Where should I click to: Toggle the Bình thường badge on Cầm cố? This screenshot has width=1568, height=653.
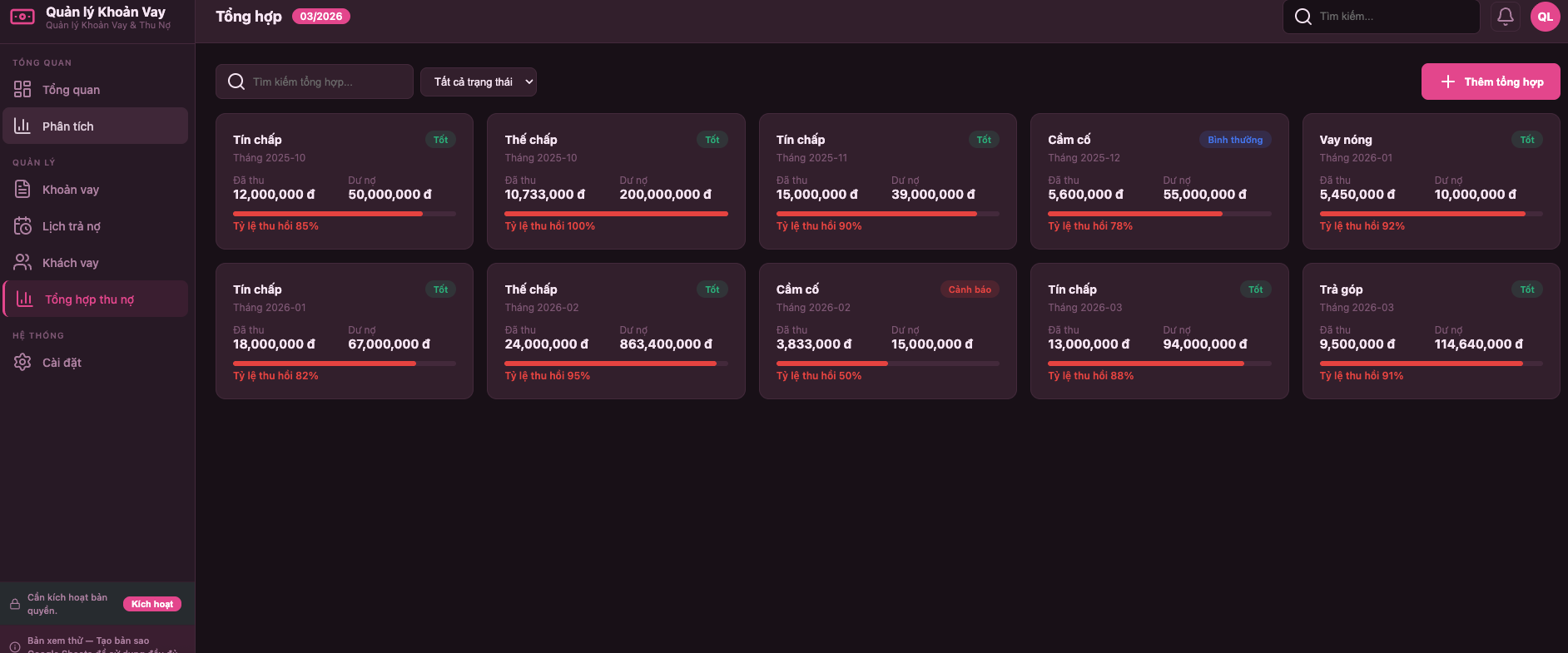click(x=1235, y=139)
